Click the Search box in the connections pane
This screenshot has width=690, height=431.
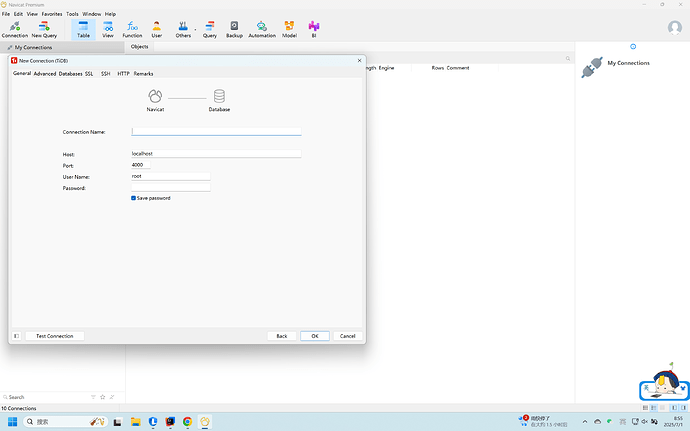(46, 397)
